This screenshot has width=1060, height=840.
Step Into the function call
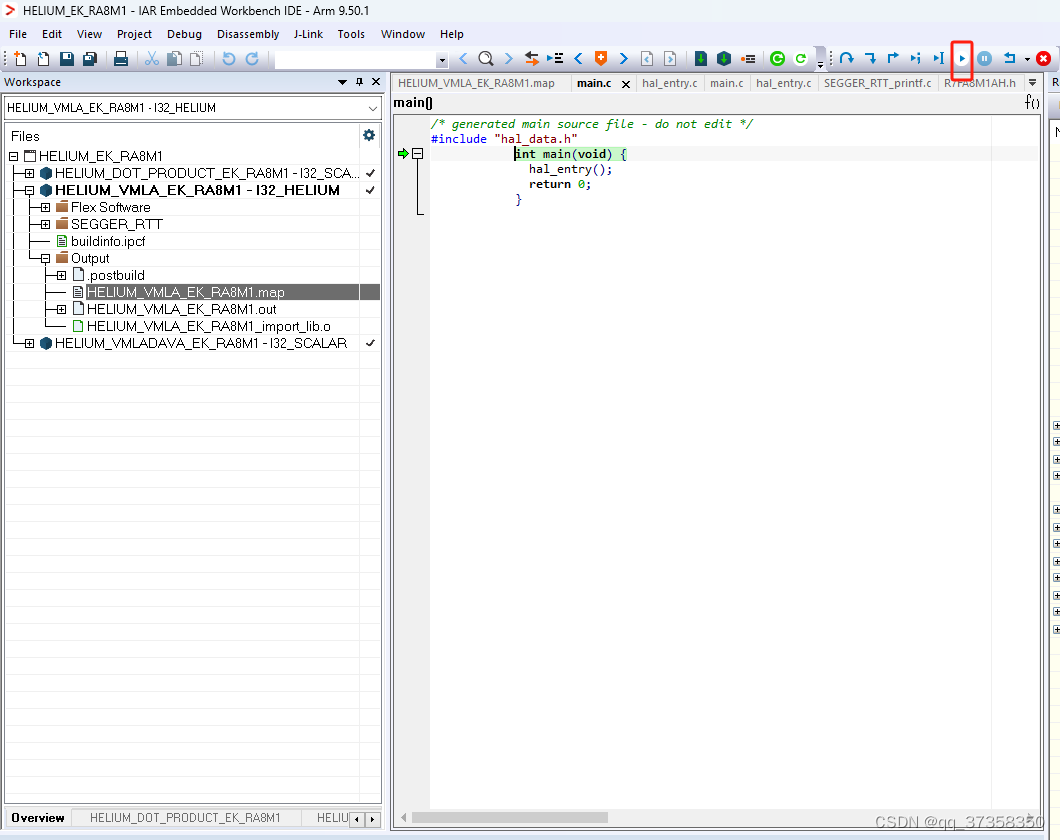(x=870, y=59)
